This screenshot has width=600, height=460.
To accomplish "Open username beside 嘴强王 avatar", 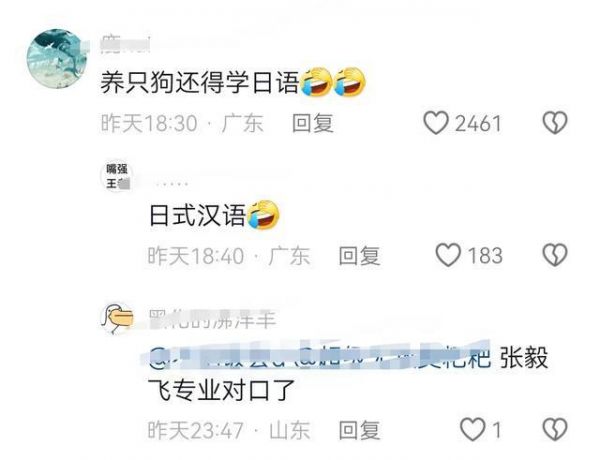I will tap(170, 184).
